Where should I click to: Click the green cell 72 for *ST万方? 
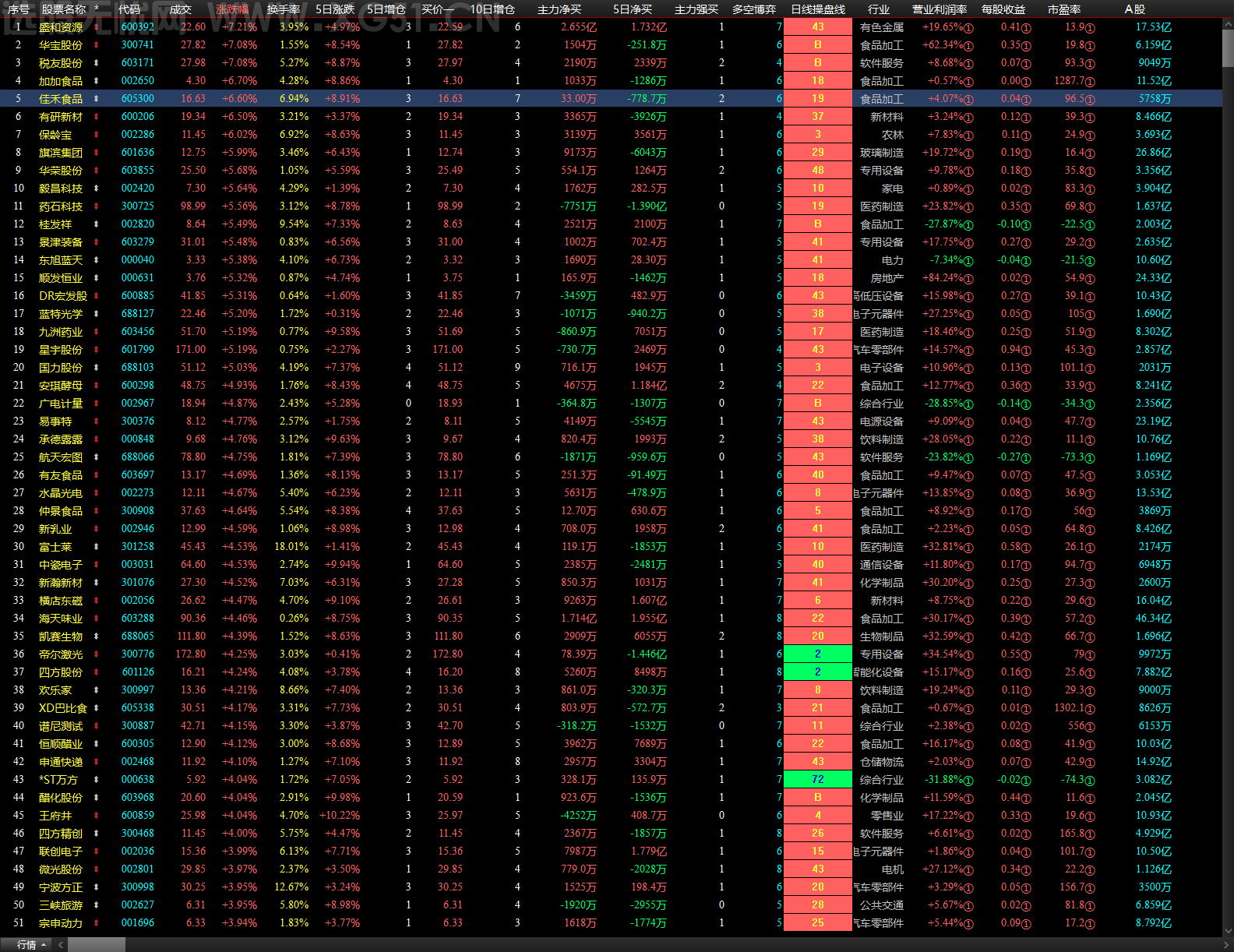[818, 780]
